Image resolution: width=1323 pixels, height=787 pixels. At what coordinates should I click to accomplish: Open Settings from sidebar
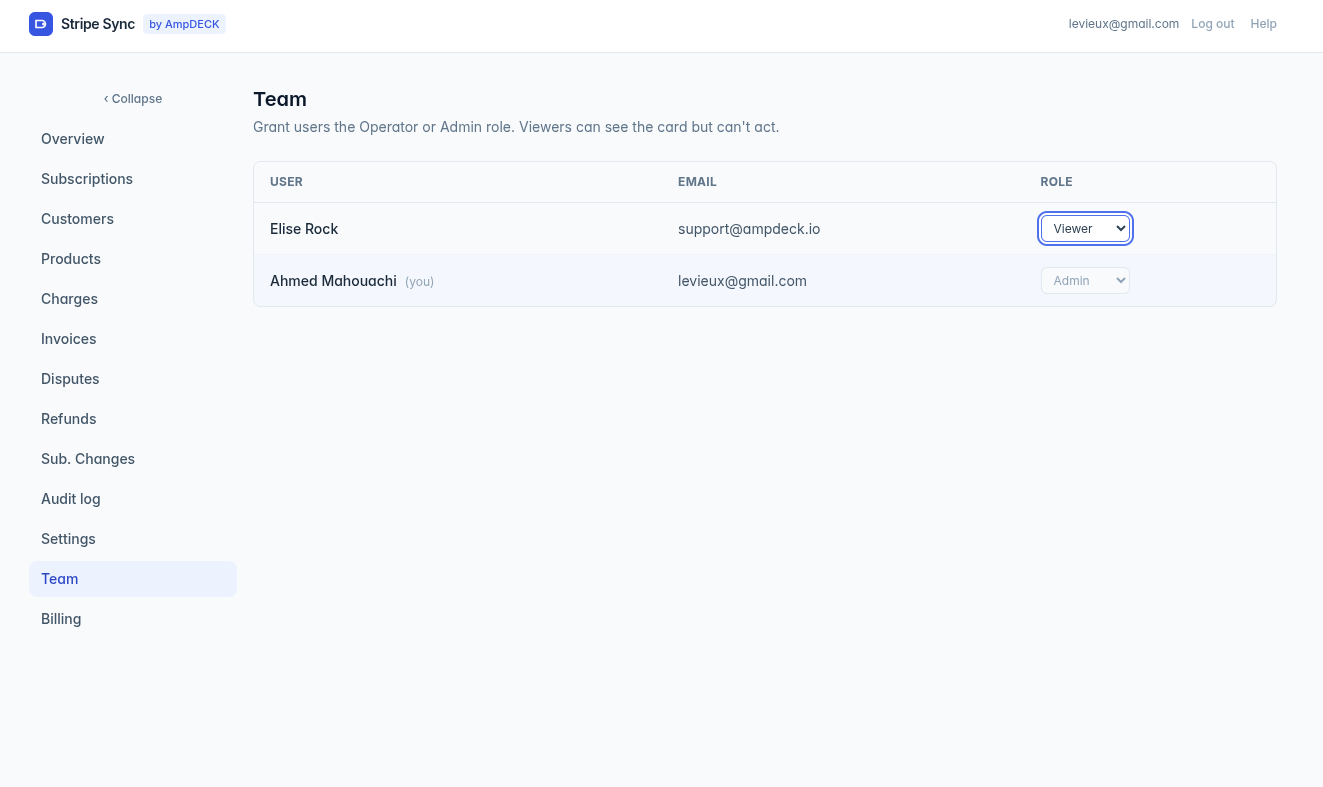(x=133, y=539)
